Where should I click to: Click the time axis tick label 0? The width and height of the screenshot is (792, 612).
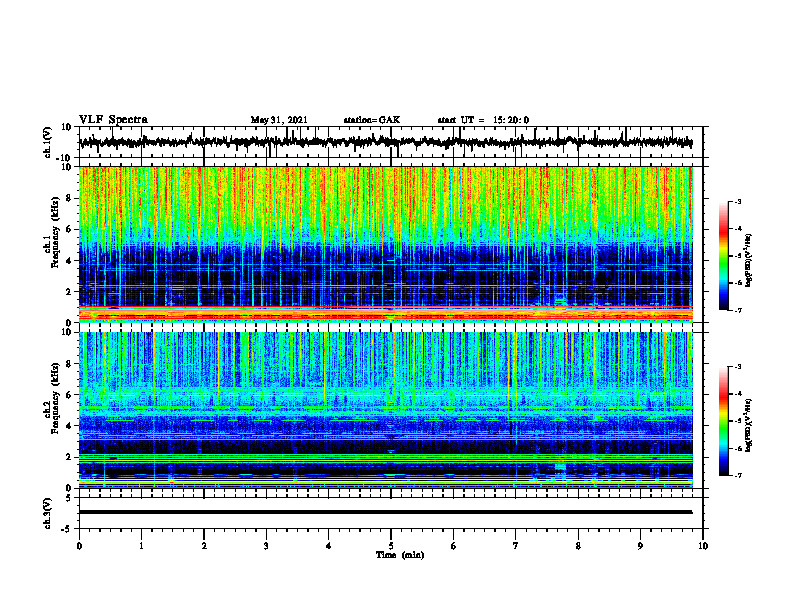click(79, 546)
